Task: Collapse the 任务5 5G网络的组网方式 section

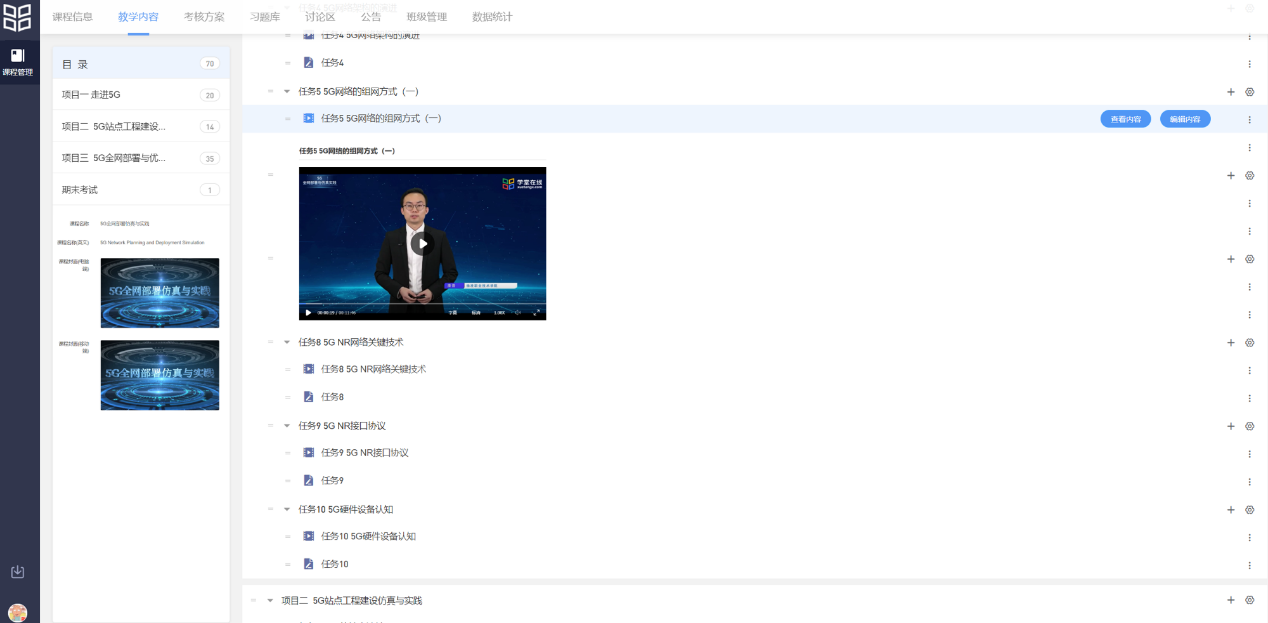Action: click(x=288, y=92)
